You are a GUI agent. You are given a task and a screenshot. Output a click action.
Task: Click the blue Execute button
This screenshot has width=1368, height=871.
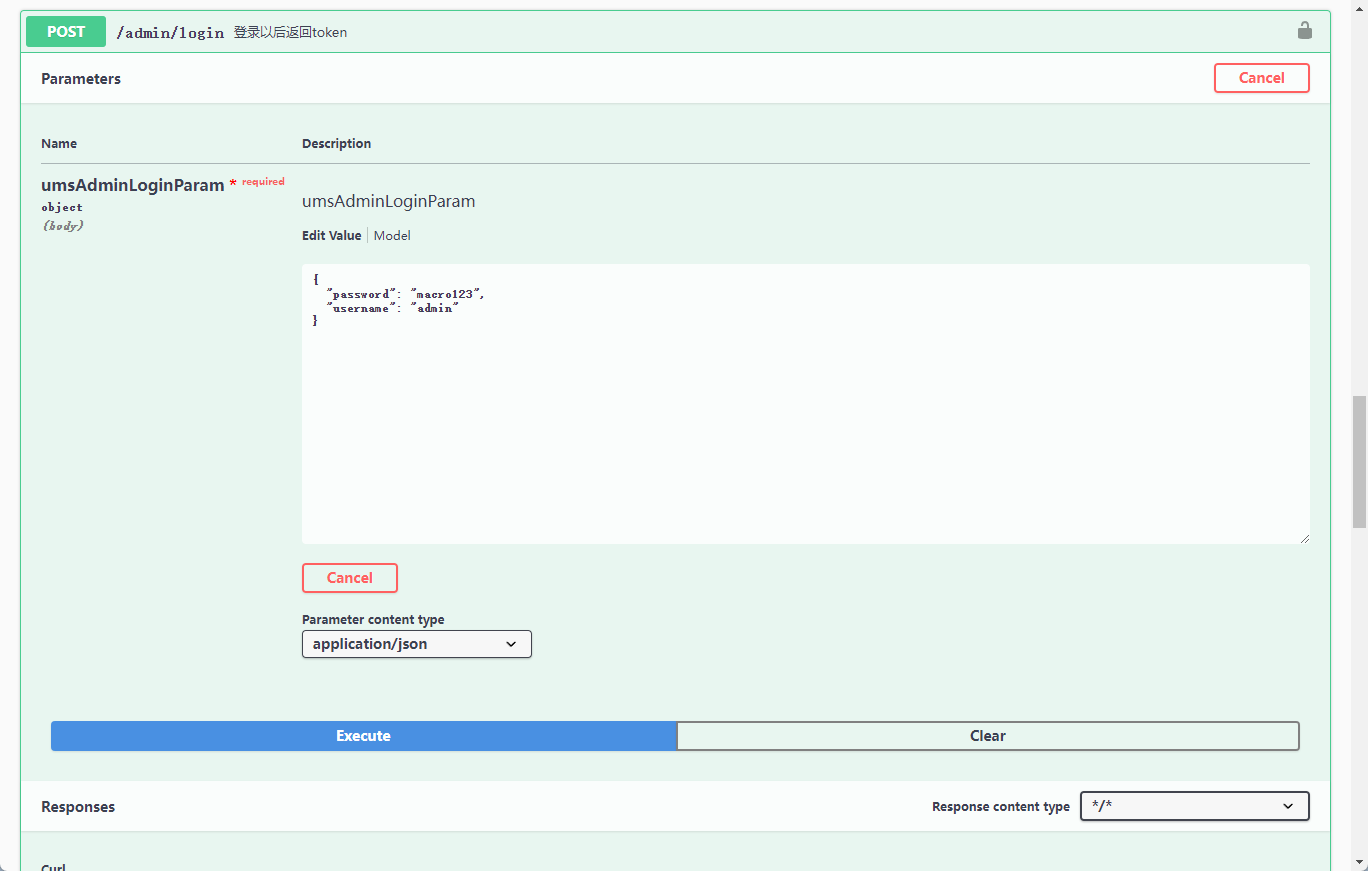click(x=364, y=736)
